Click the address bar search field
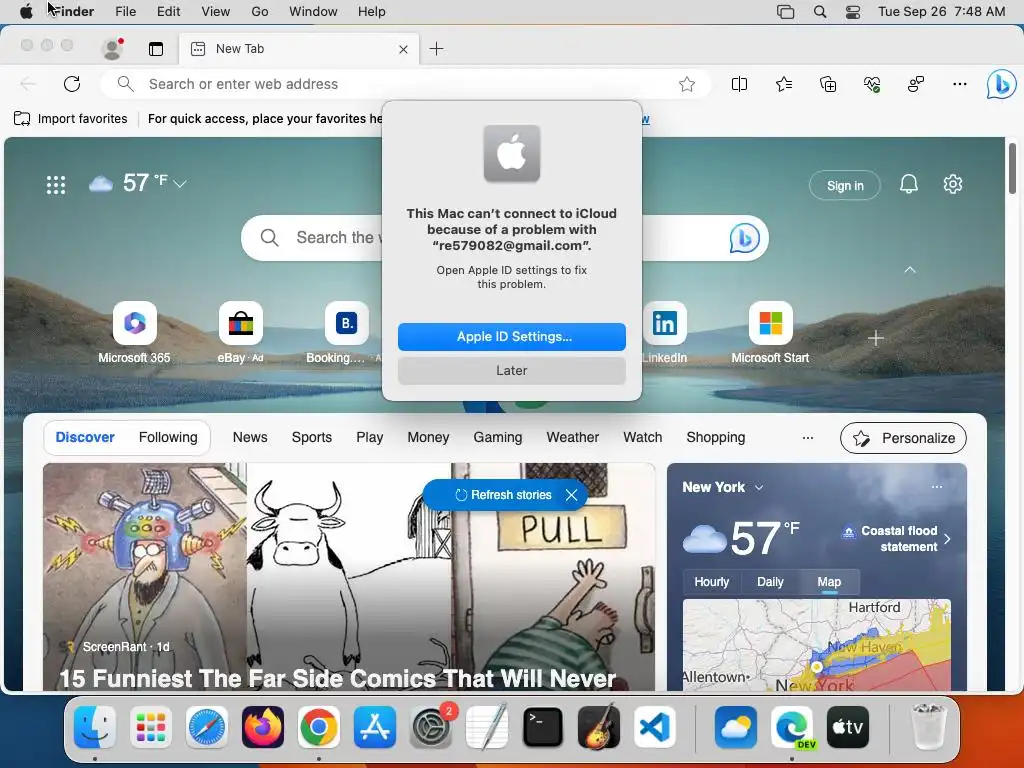Viewport: 1024px width, 768px height. coord(405,84)
